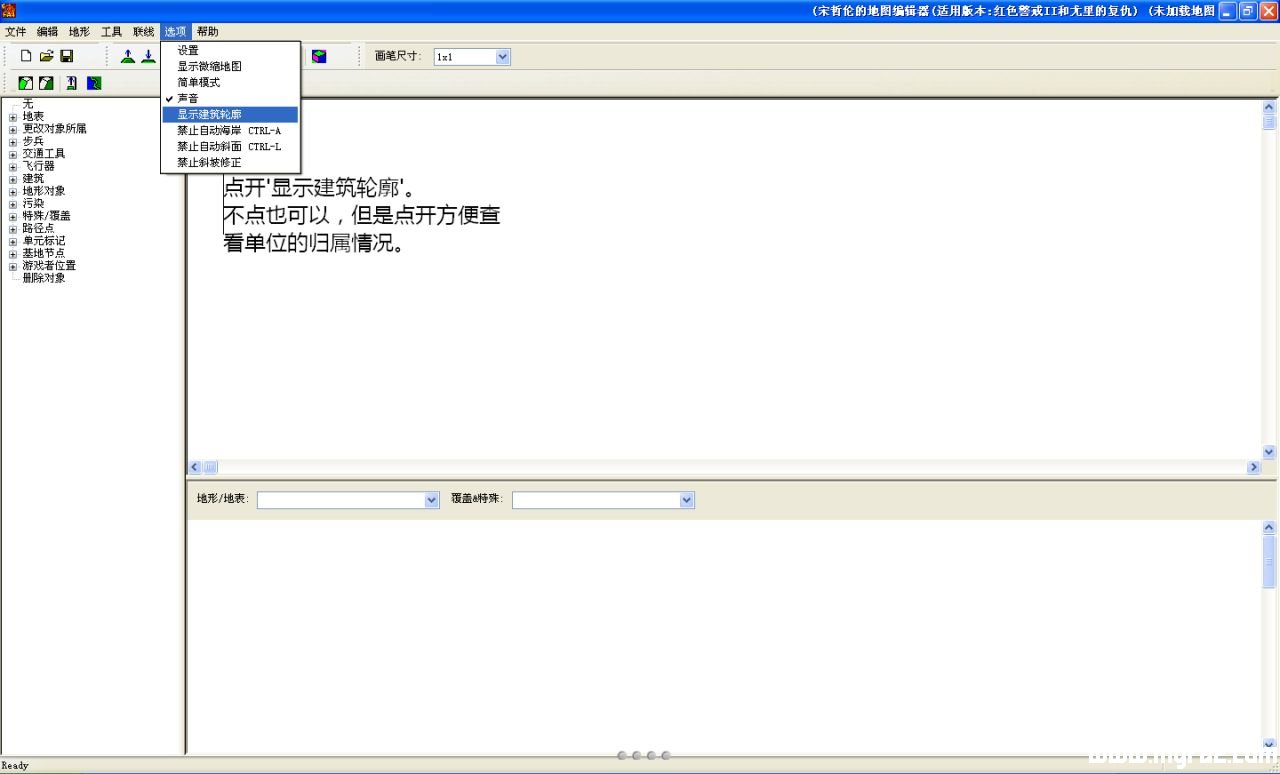Image resolution: width=1280 pixels, height=774 pixels.
Task: Open the 地形/地表 combo box
Action: click(x=348, y=500)
